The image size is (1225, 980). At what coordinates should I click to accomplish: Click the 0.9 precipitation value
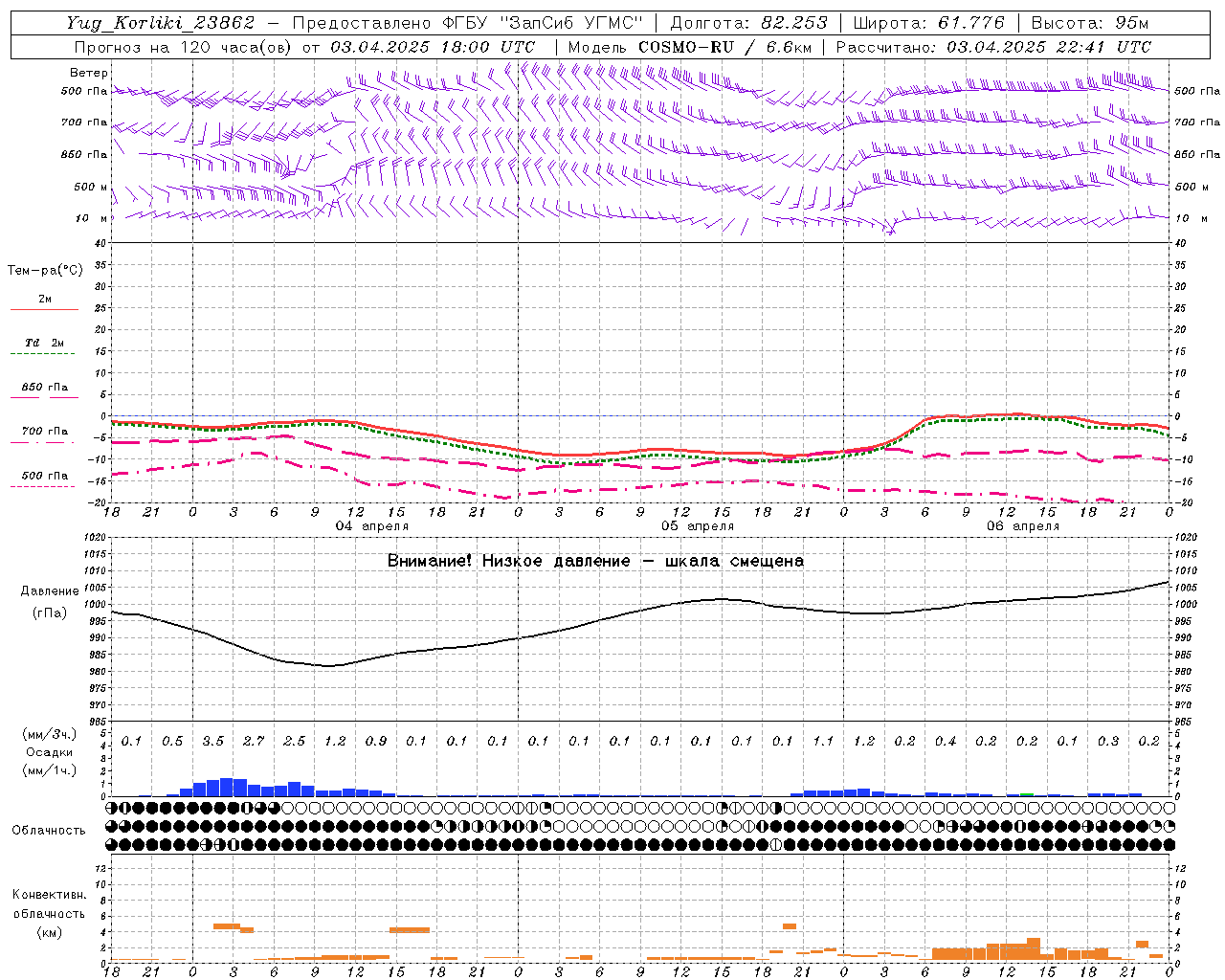click(375, 742)
